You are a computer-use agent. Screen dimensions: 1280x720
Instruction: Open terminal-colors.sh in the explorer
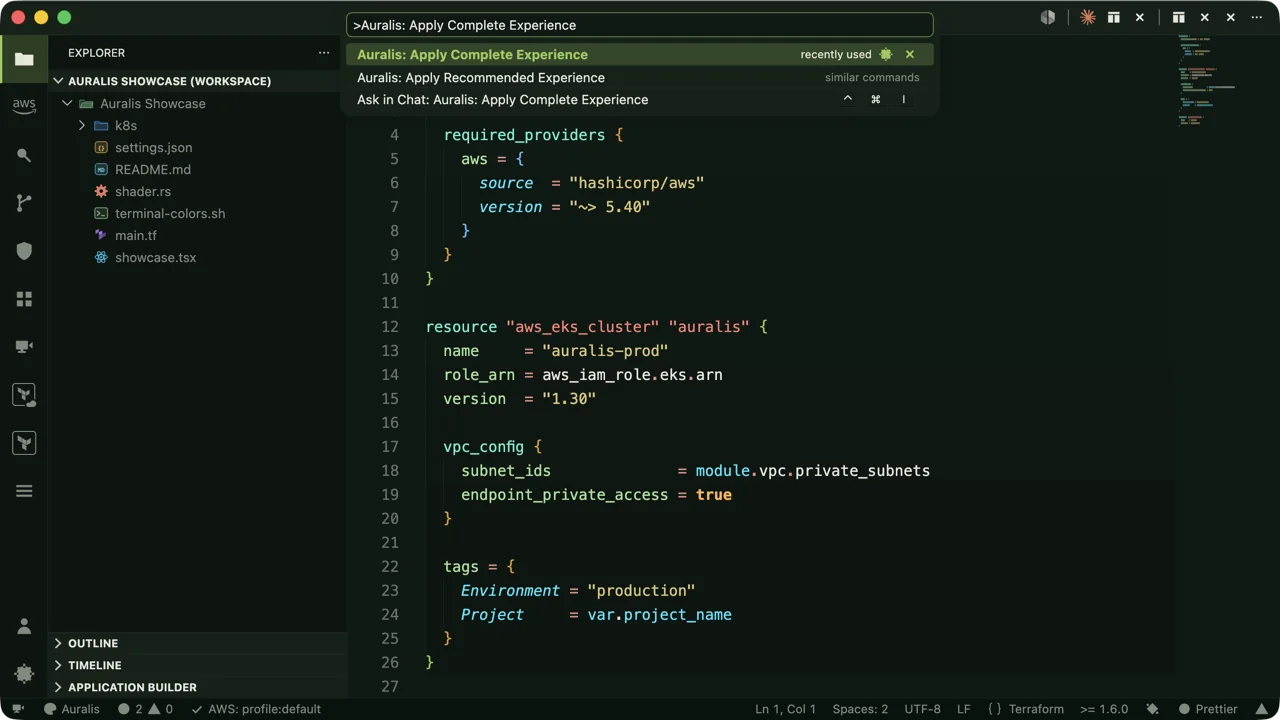198,213
